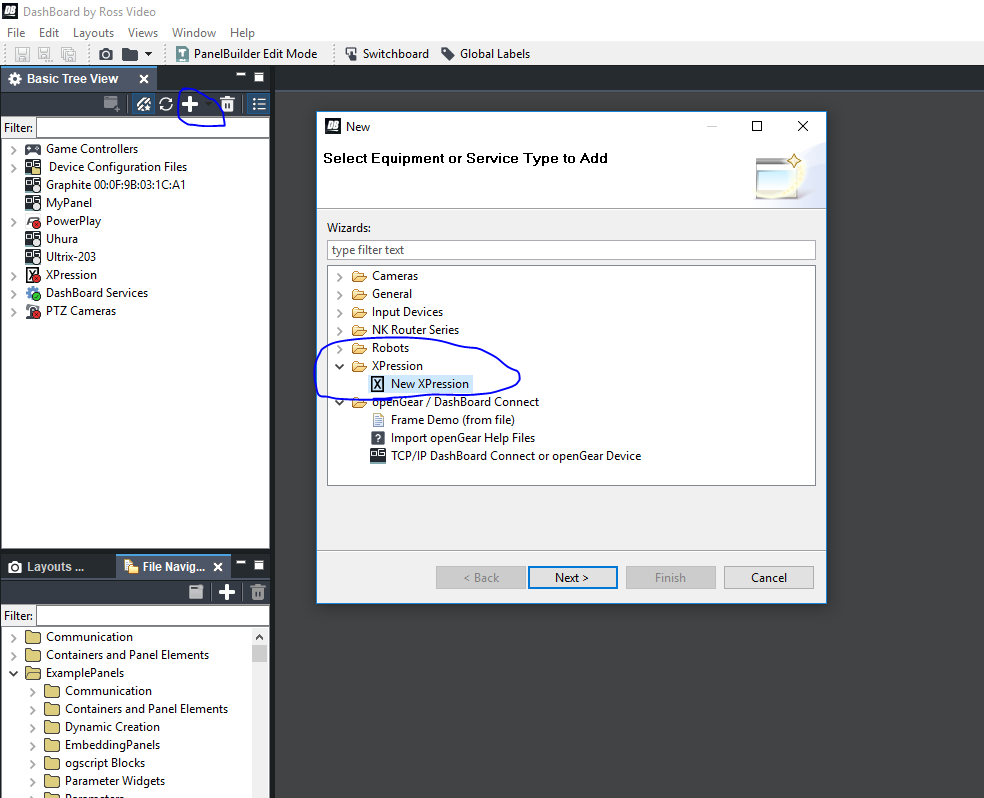Image resolution: width=984 pixels, height=798 pixels.
Task: Open the dropdown arrow beside the plus icon
Action: (208, 104)
